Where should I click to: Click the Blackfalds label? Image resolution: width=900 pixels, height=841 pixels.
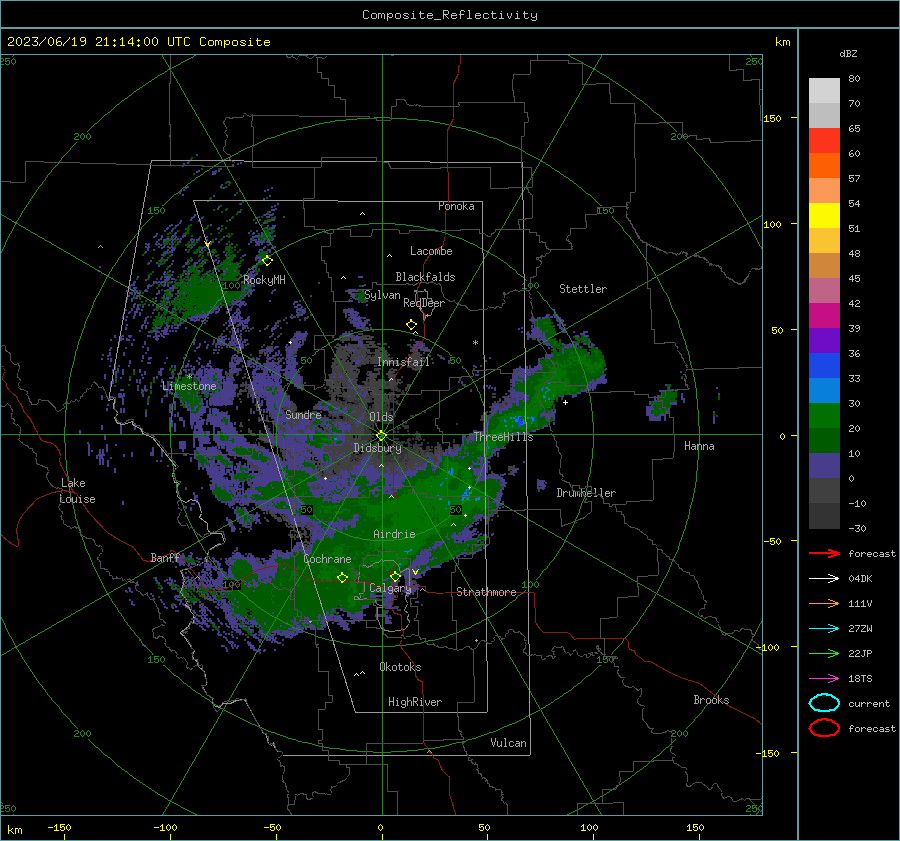(x=425, y=277)
